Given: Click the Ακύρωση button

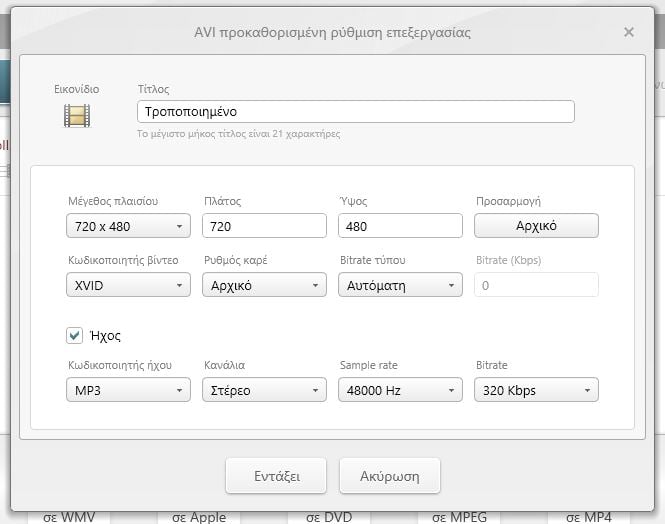Looking at the screenshot, I should click(x=390, y=476).
